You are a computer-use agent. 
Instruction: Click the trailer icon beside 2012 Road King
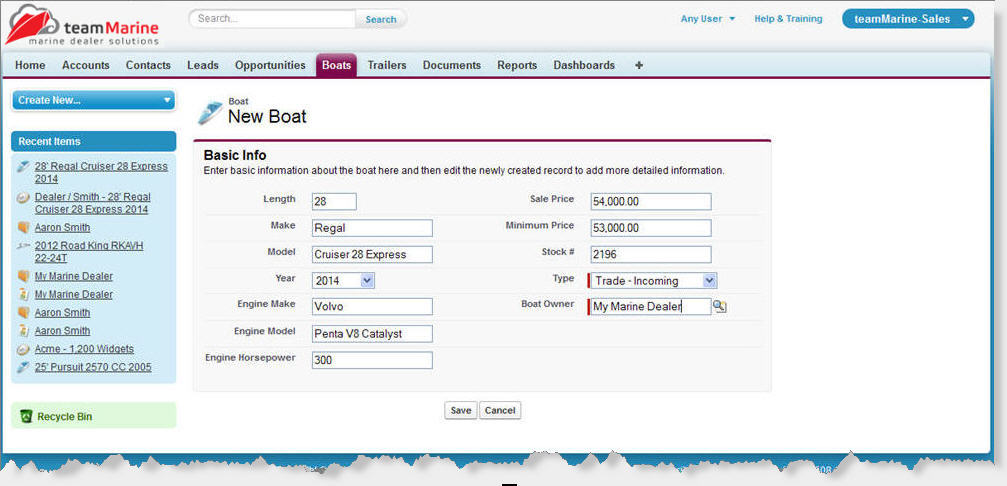23,246
